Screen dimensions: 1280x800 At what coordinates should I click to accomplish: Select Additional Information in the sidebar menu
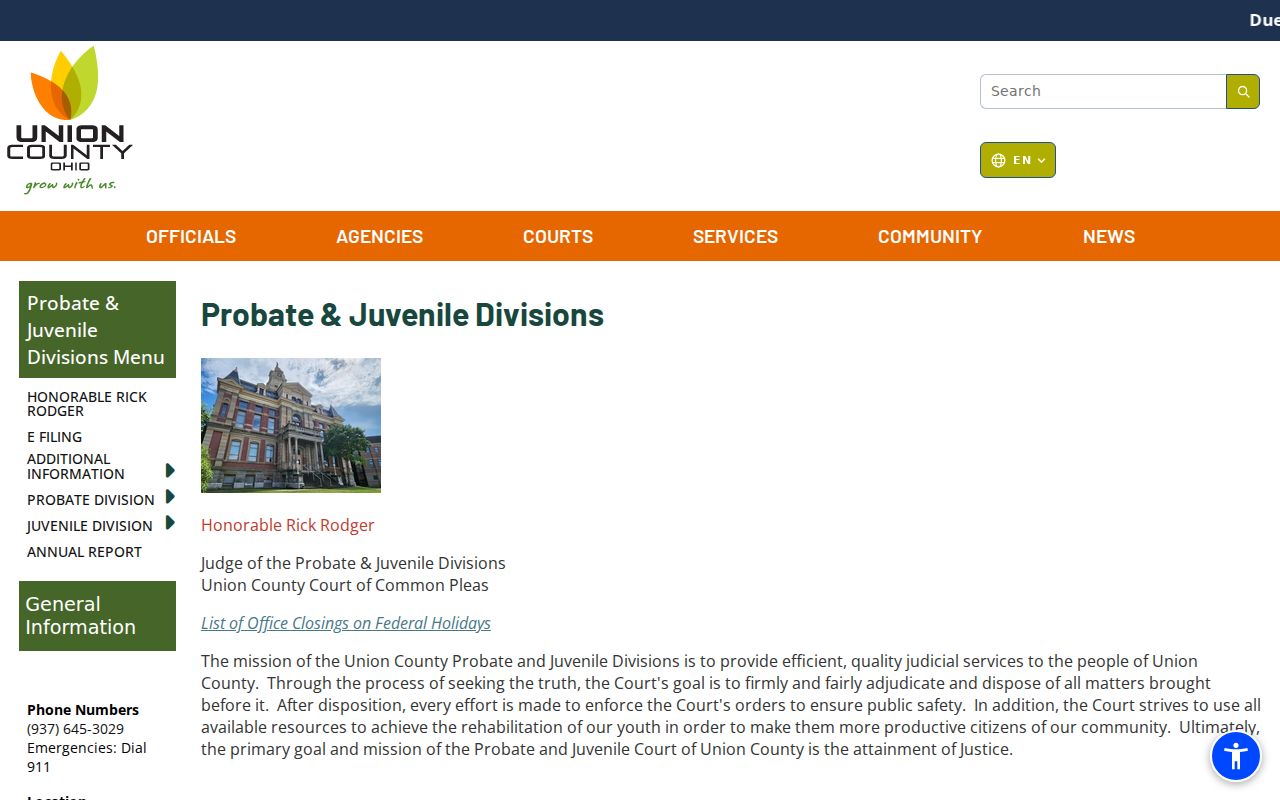(76, 467)
